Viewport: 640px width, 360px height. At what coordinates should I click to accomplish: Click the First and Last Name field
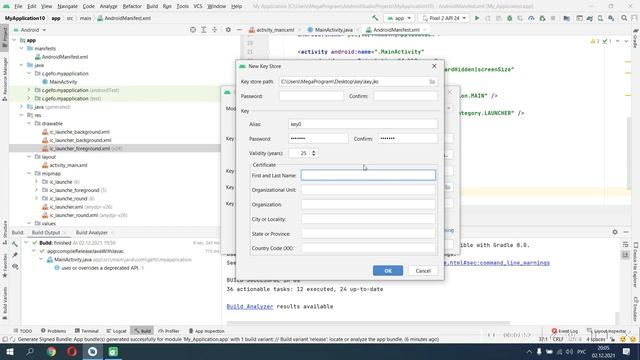click(368, 175)
